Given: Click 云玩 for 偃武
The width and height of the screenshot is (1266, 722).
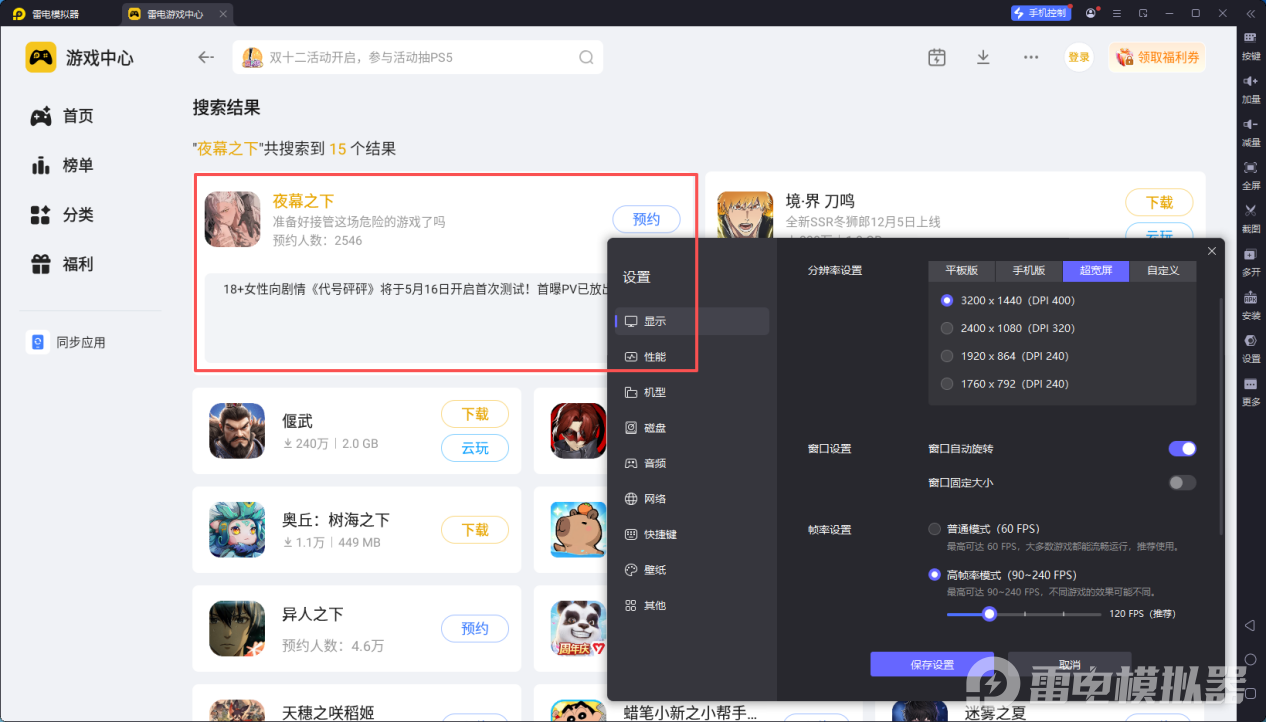Looking at the screenshot, I should pyautogui.click(x=475, y=448).
